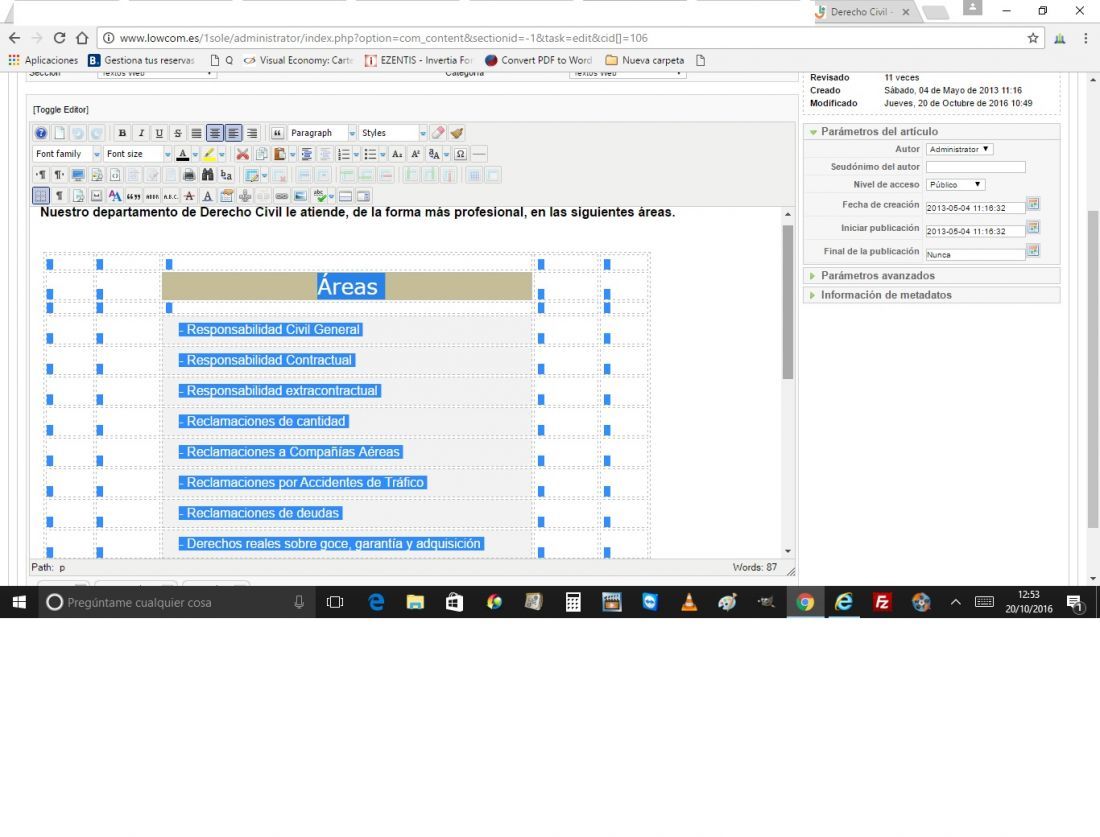
Task: Open calendar for Fecha de creación
Action: coord(1033,204)
